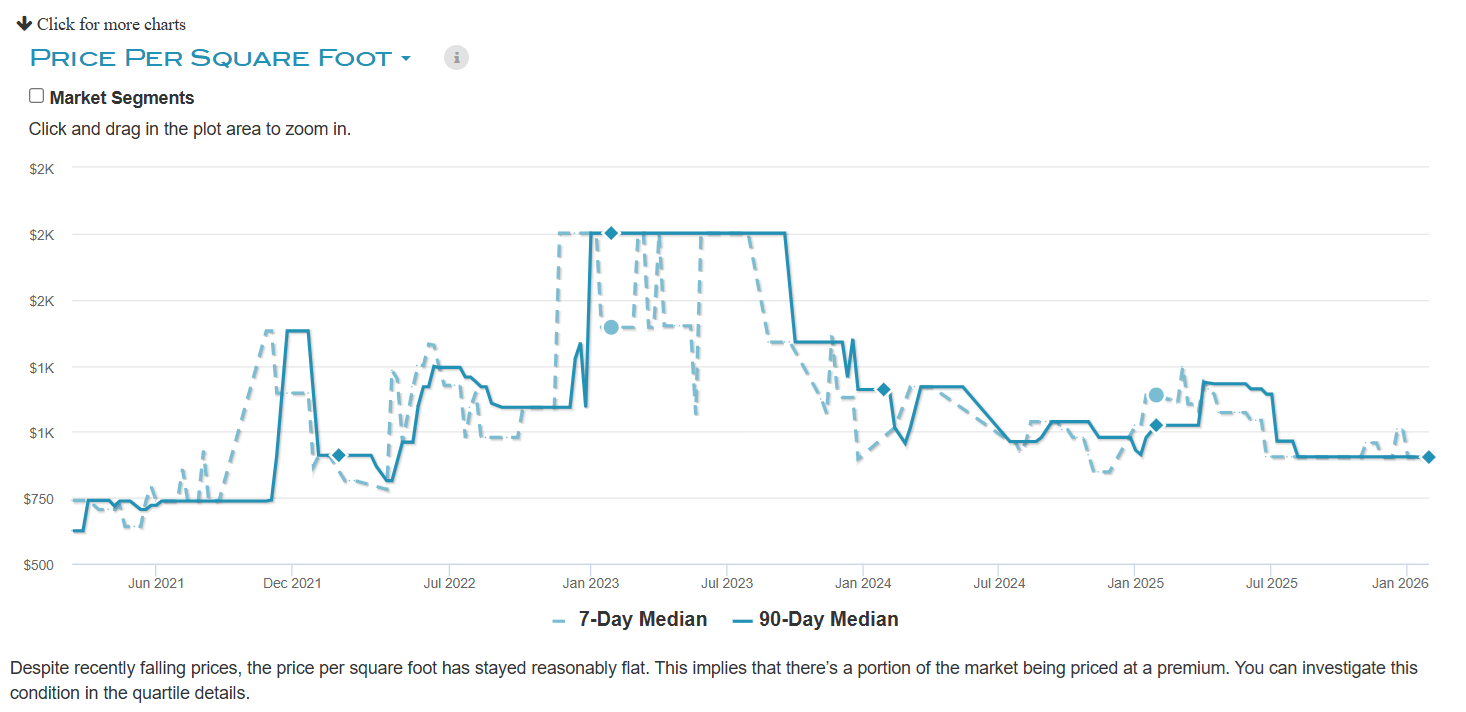Click the solid 90-Day Median legend line symbol
This screenshot has height=712, width=1466.
click(741, 621)
